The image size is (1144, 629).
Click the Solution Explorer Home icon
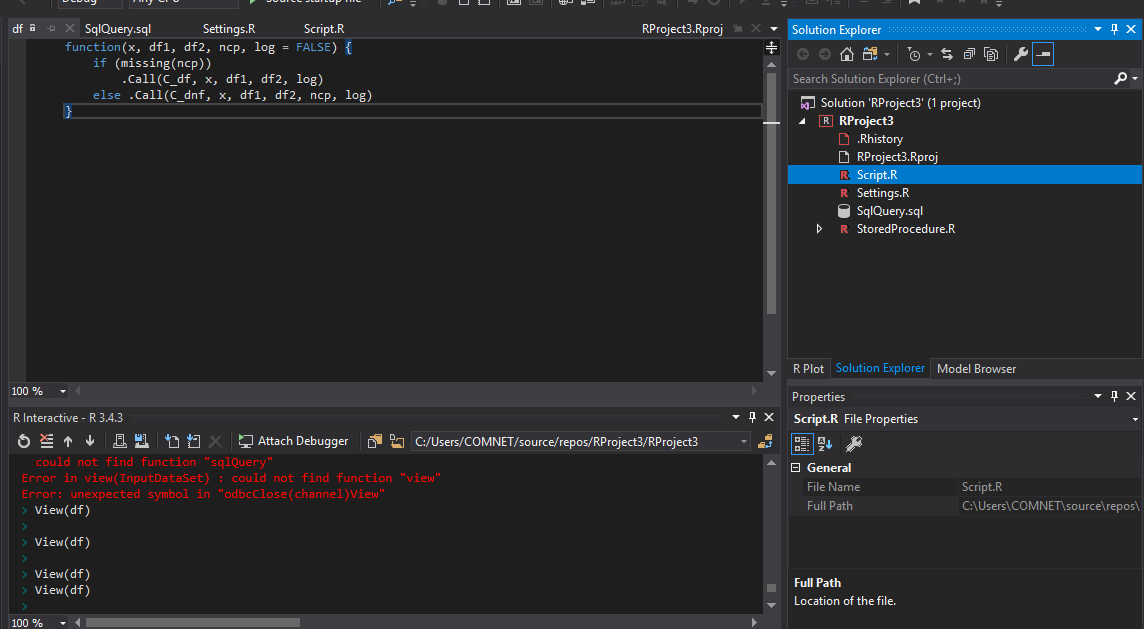coord(846,54)
